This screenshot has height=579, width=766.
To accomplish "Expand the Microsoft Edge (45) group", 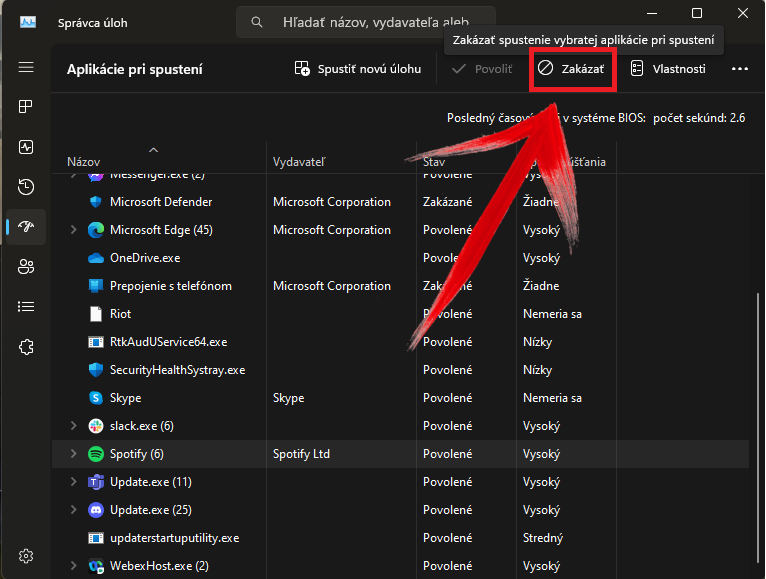I will click(x=73, y=230).
